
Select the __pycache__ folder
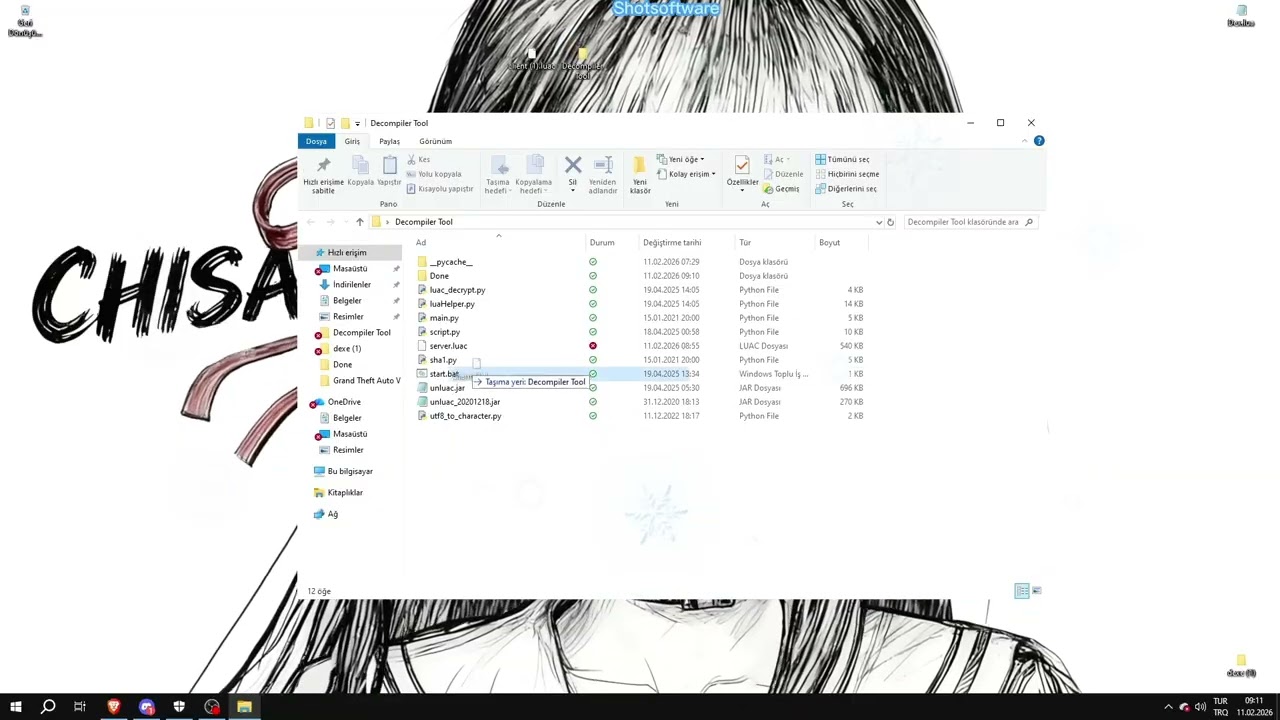pos(450,262)
